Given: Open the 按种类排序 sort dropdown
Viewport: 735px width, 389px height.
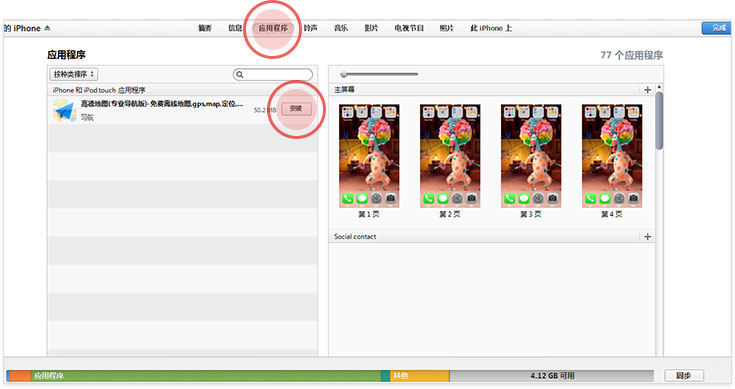Looking at the screenshot, I should pyautogui.click(x=74, y=74).
